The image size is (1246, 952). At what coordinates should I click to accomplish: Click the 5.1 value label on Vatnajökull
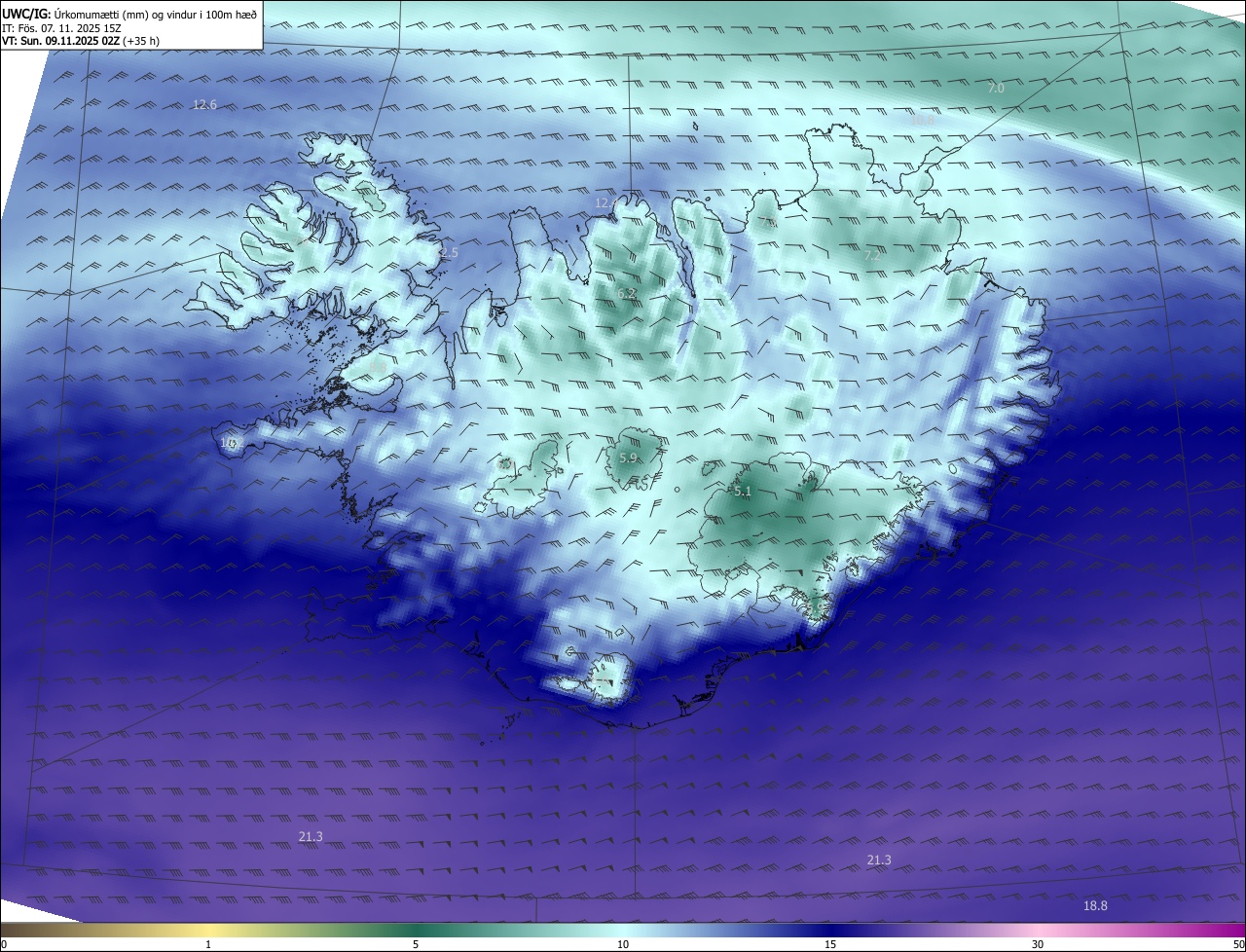coord(743,492)
